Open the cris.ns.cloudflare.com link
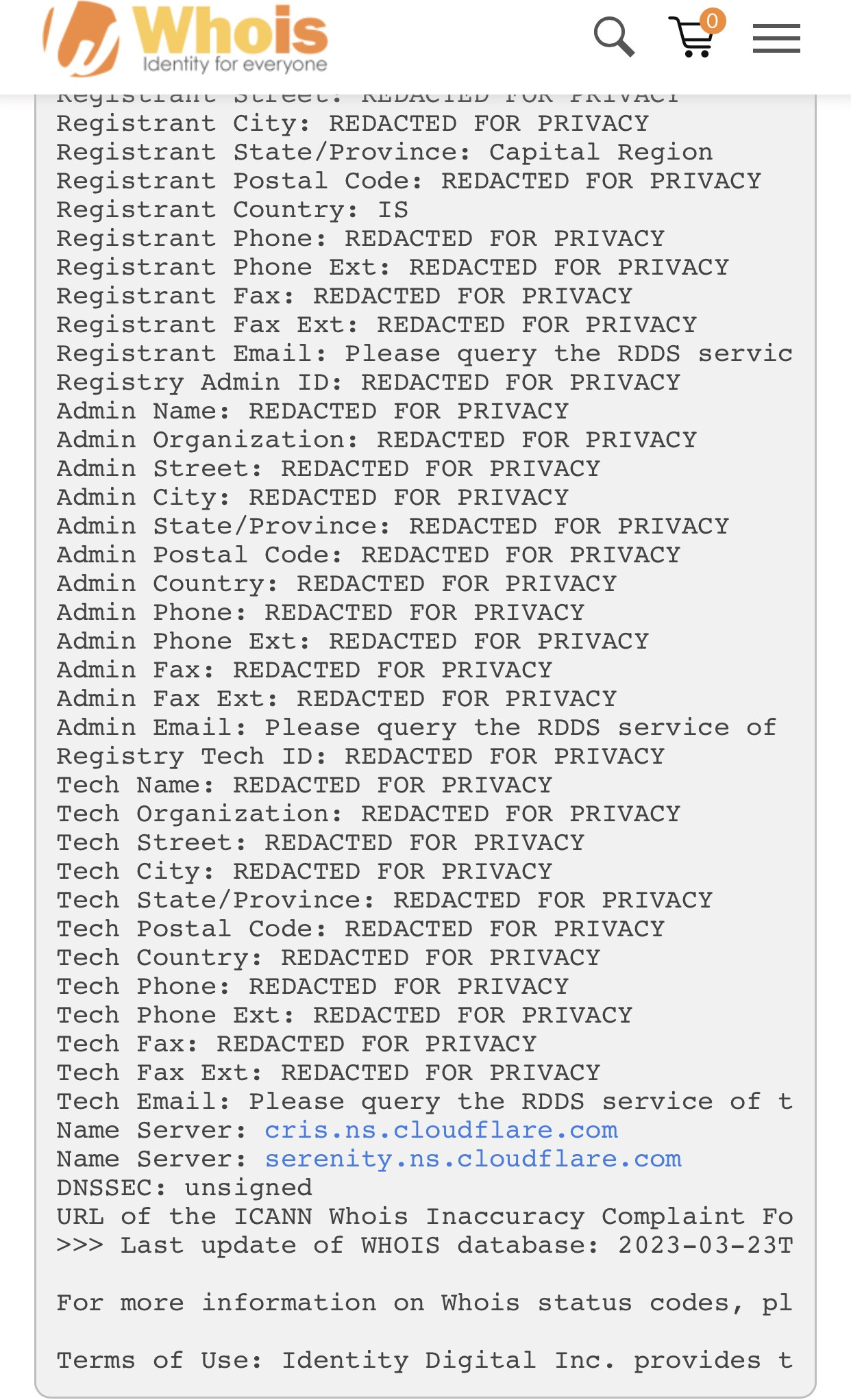 pos(441,1130)
